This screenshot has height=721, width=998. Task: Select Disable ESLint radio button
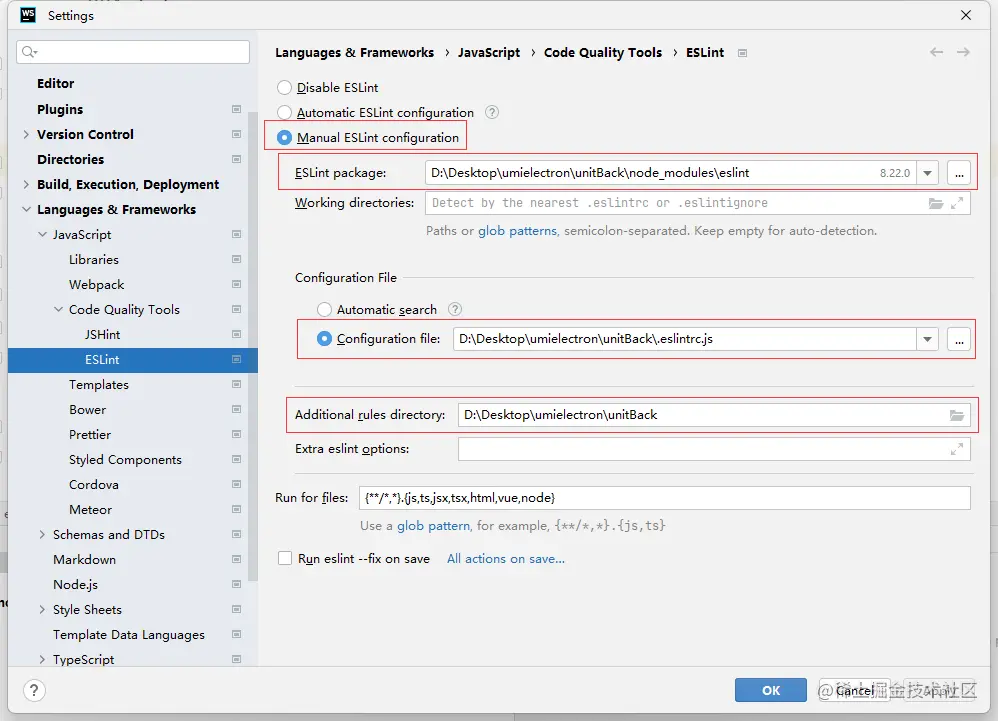click(285, 88)
